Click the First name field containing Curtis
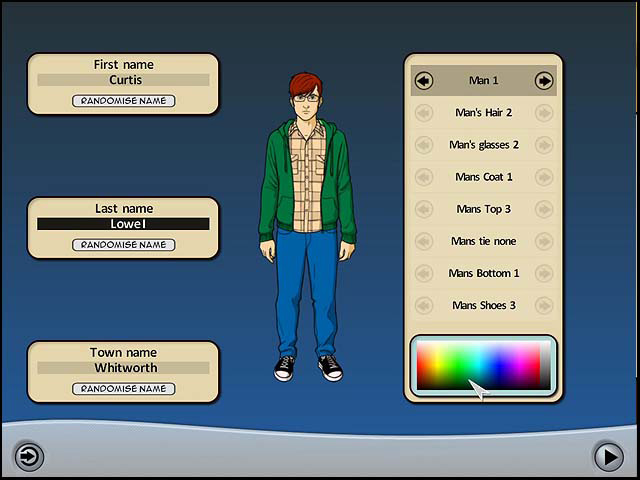The height and width of the screenshot is (480, 640). coord(123,80)
